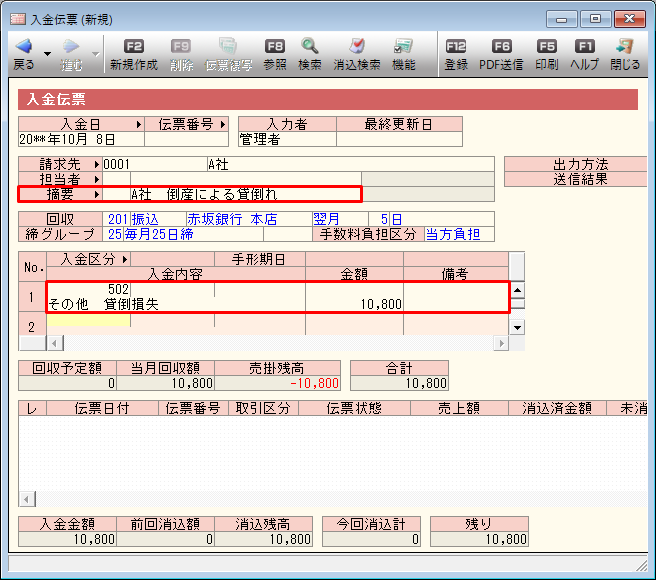Click the window title bar app icon
The image size is (658, 580).
click(18, 19)
